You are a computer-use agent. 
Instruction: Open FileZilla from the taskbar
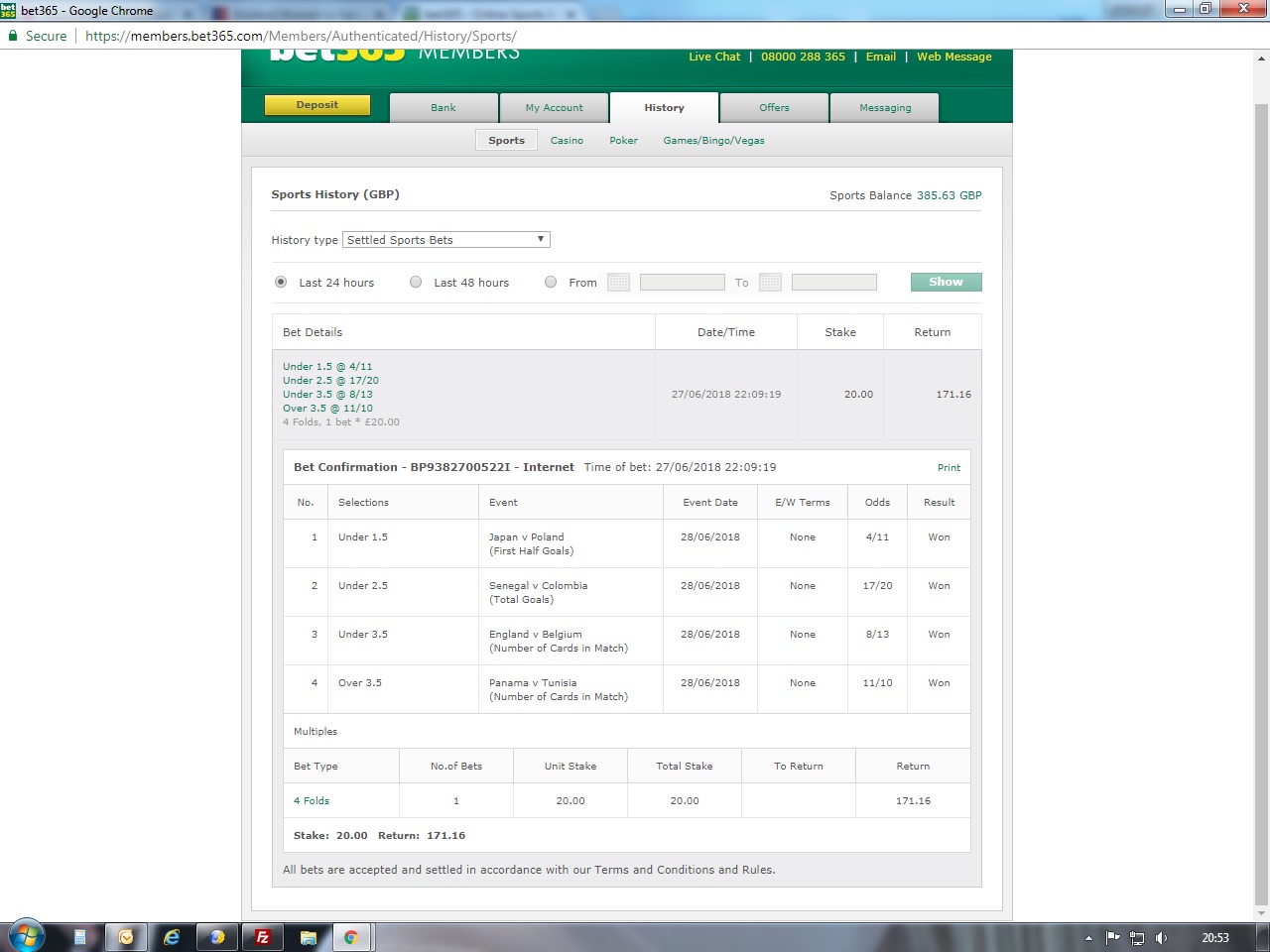(x=263, y=937)
